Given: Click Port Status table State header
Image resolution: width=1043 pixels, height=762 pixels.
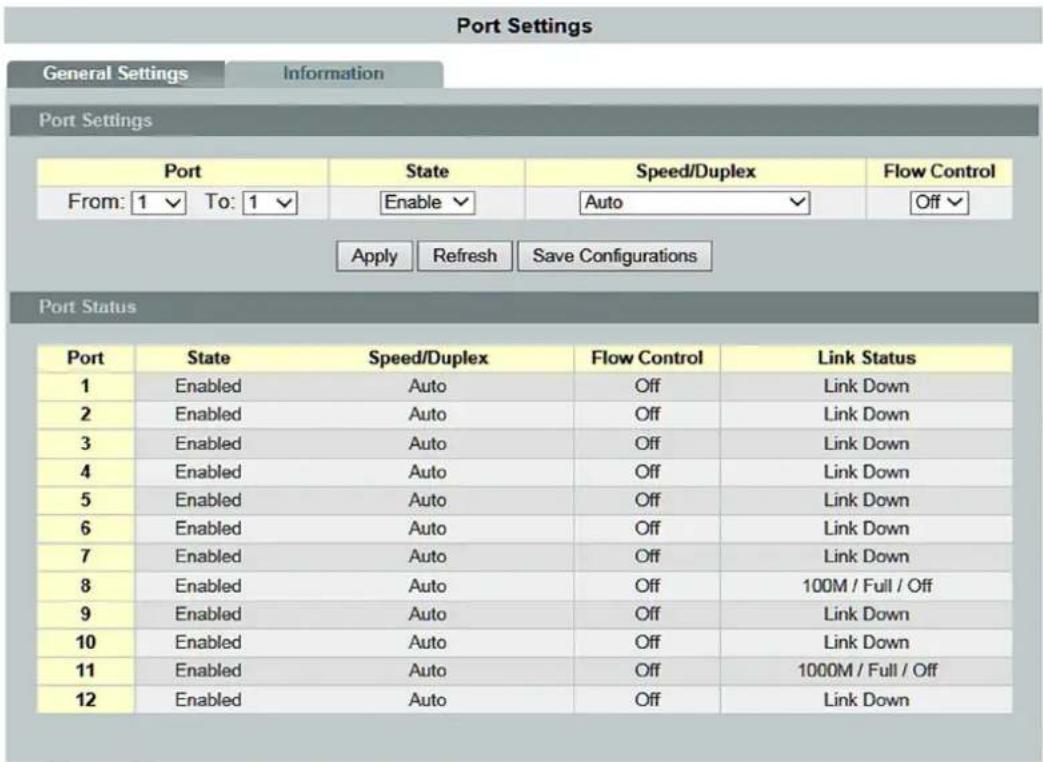Looking at the screenshot, I should [208, 358].
